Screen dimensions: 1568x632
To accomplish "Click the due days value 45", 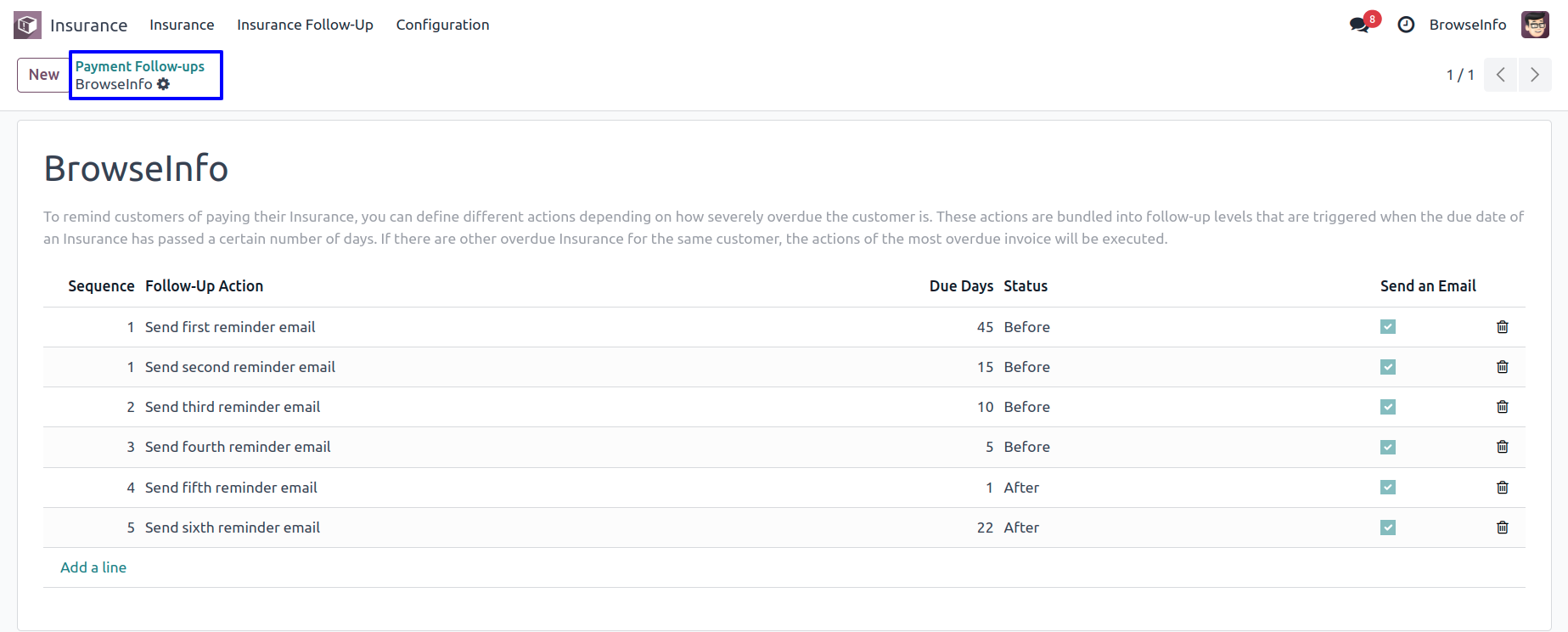I will tap(985, 327).
